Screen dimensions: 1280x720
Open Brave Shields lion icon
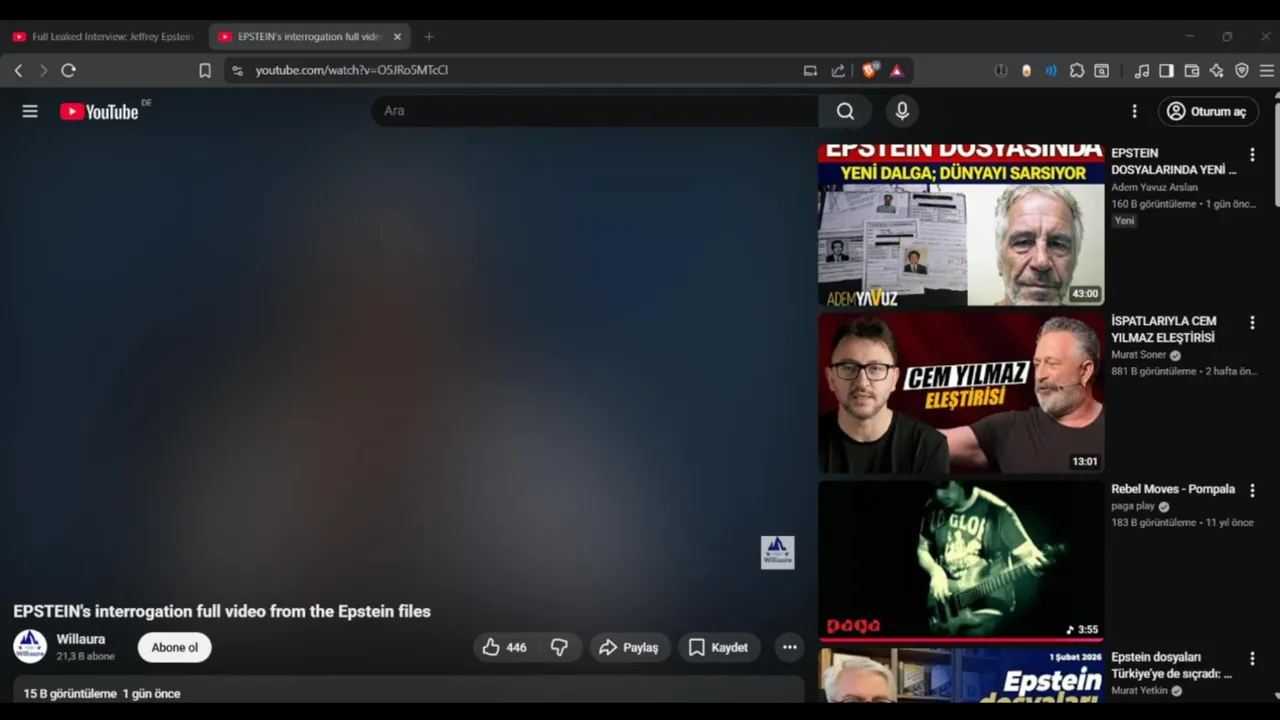[x=869, y=70]
